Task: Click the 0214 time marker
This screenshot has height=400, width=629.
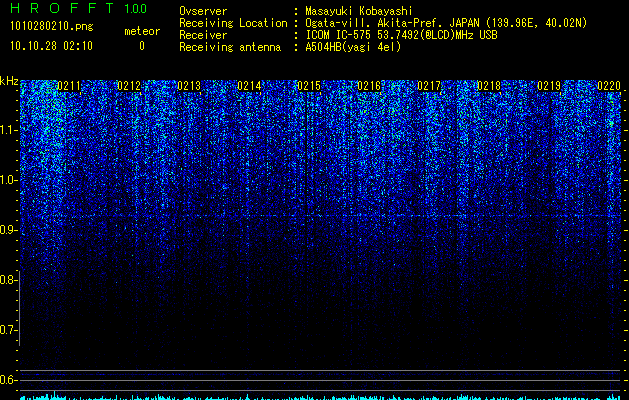Action: (249, 86)
